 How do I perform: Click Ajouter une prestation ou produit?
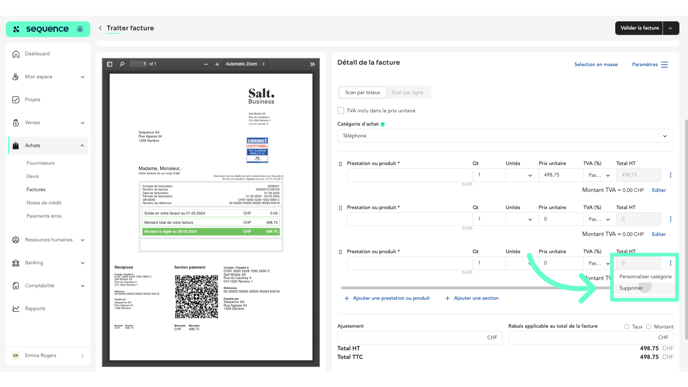387,298
